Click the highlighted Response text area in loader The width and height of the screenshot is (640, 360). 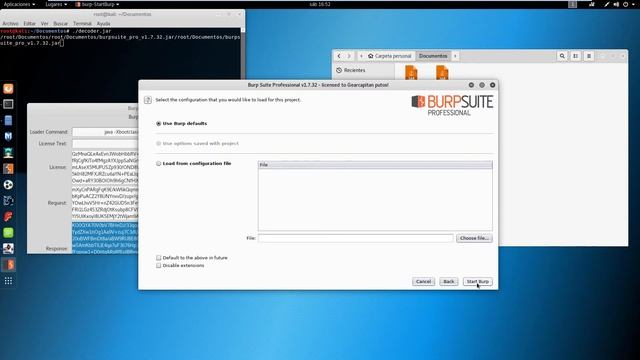click(x=105, y=238)
